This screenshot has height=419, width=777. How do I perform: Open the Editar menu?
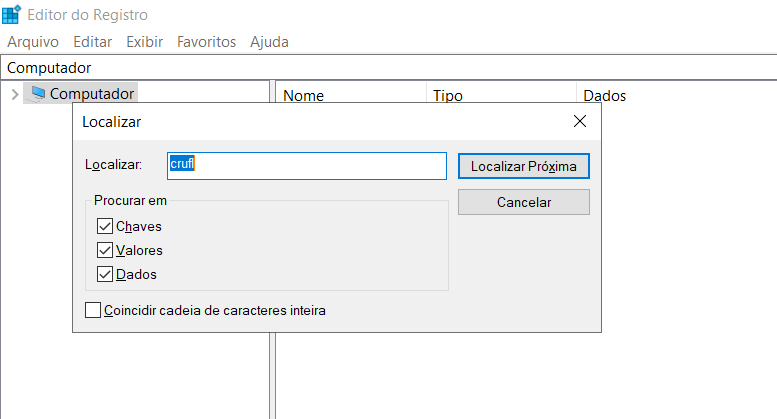pos(92,42)
